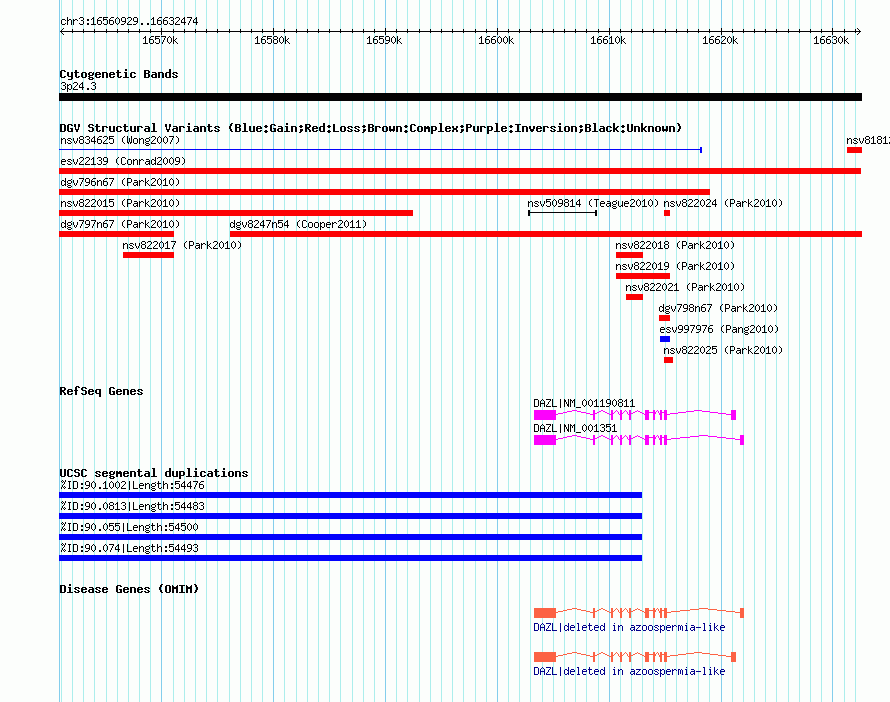Click the 16630k ruler tick label
The image size is (890, 702).
click(831, 40)
